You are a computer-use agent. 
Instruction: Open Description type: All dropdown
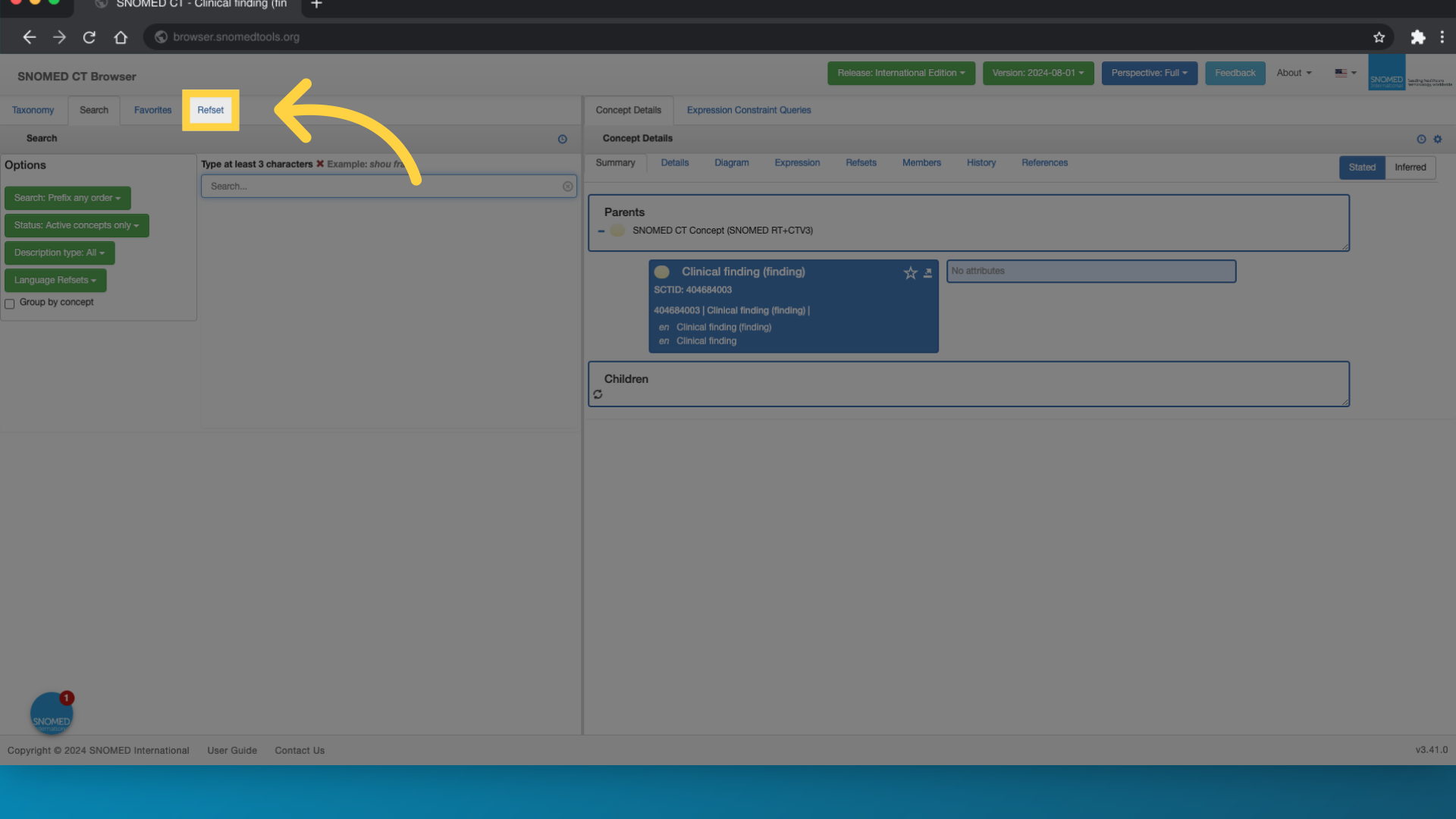pyautogui.click(x=59, y=253)
